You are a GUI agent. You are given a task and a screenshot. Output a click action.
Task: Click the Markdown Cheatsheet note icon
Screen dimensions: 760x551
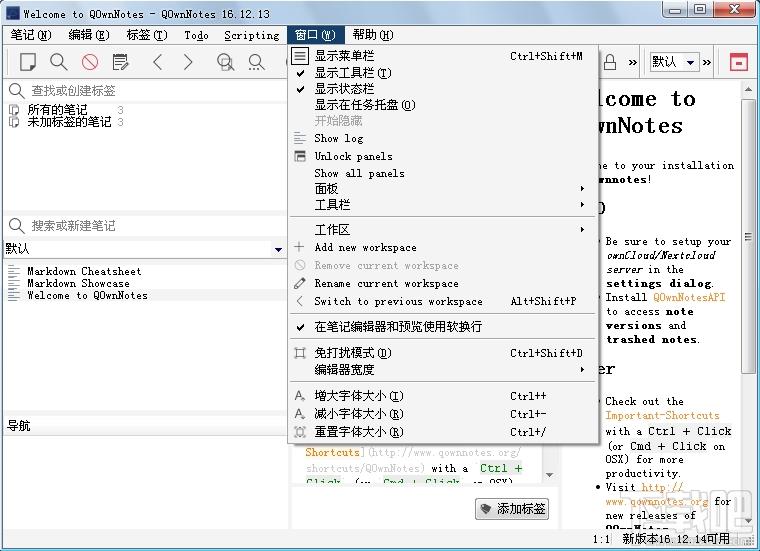click(14, 271)
